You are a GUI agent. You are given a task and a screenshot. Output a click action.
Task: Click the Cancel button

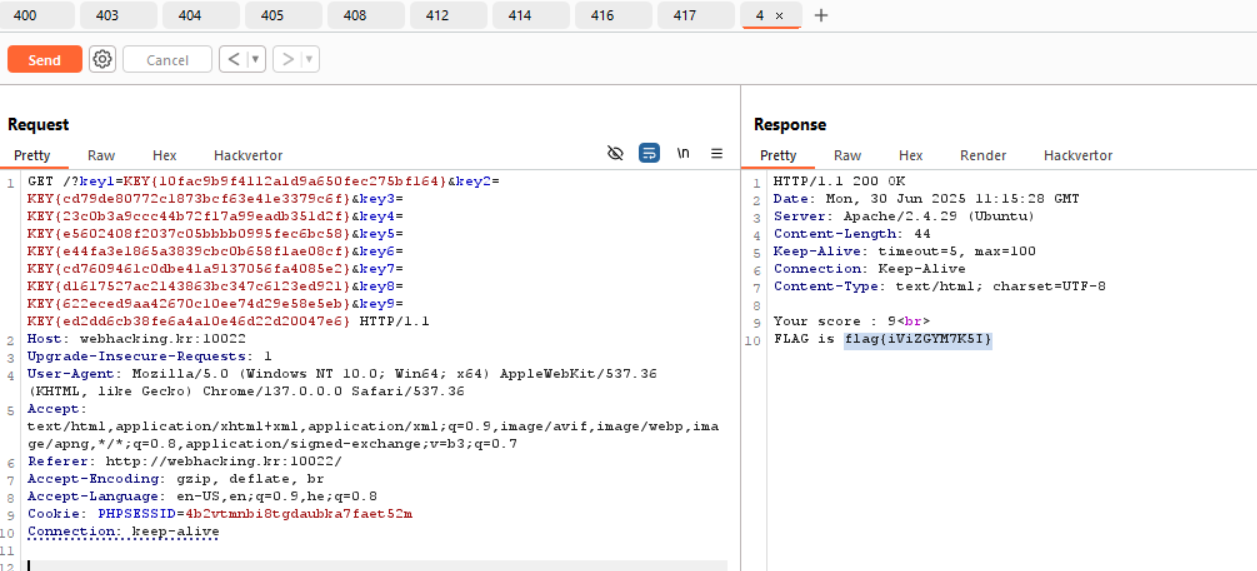point(167,60)
